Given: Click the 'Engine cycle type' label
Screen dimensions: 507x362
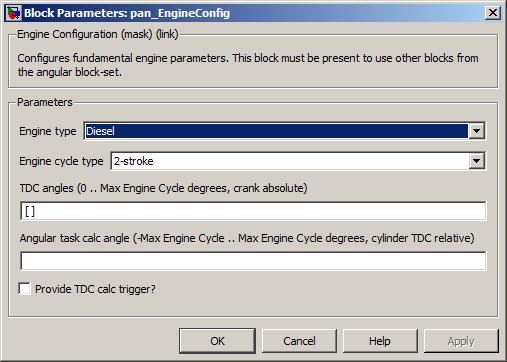Looking at the screenshot, I should coord(61,161).
